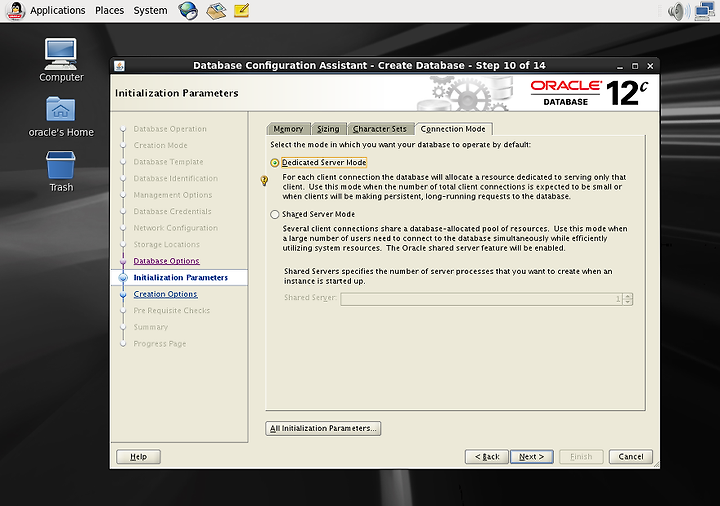Minimize the Database Configuration Assistant window
Image resolution: width=720 pixels, height=506 pixels.
620,66
